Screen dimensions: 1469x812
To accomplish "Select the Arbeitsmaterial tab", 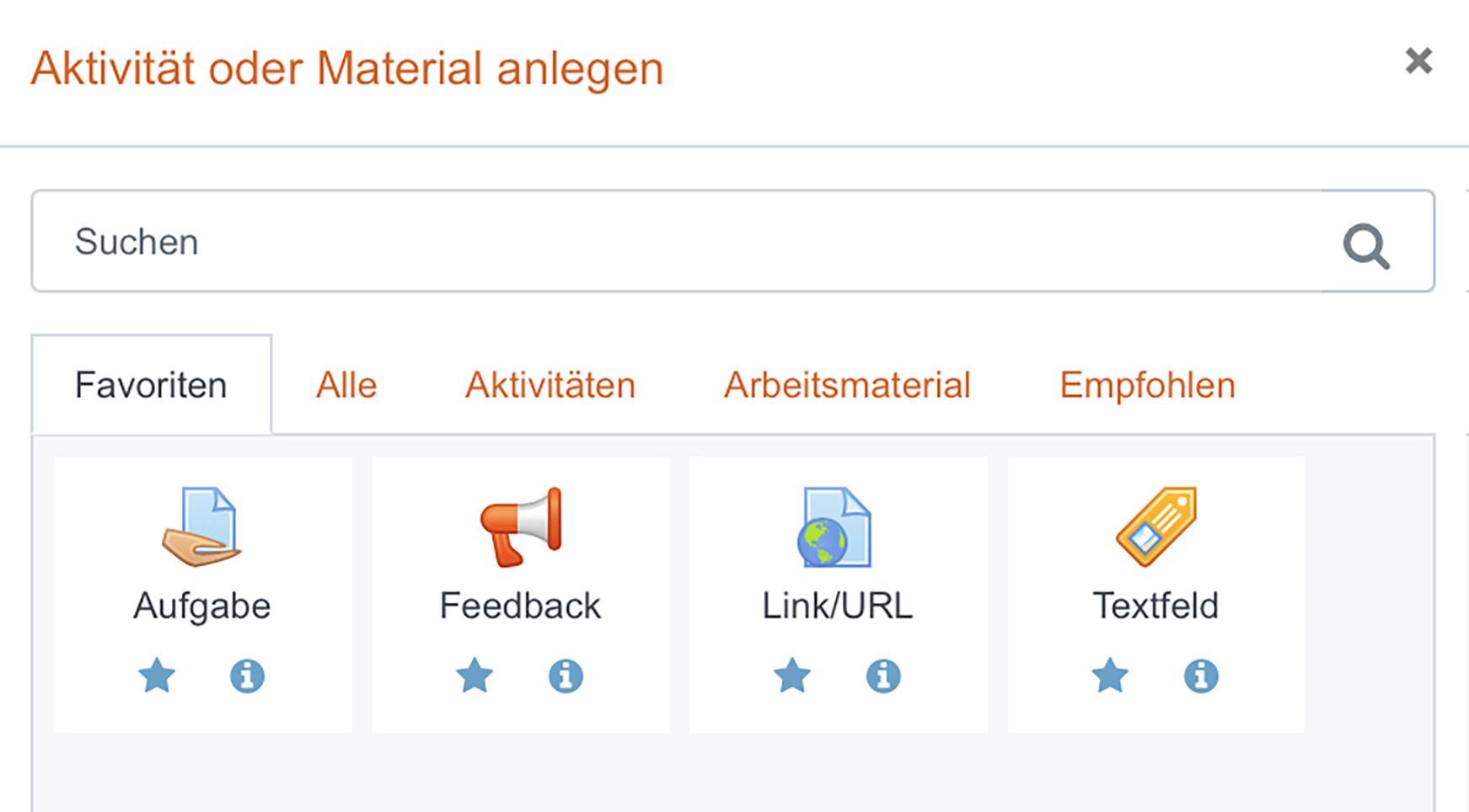I will 847,386.
